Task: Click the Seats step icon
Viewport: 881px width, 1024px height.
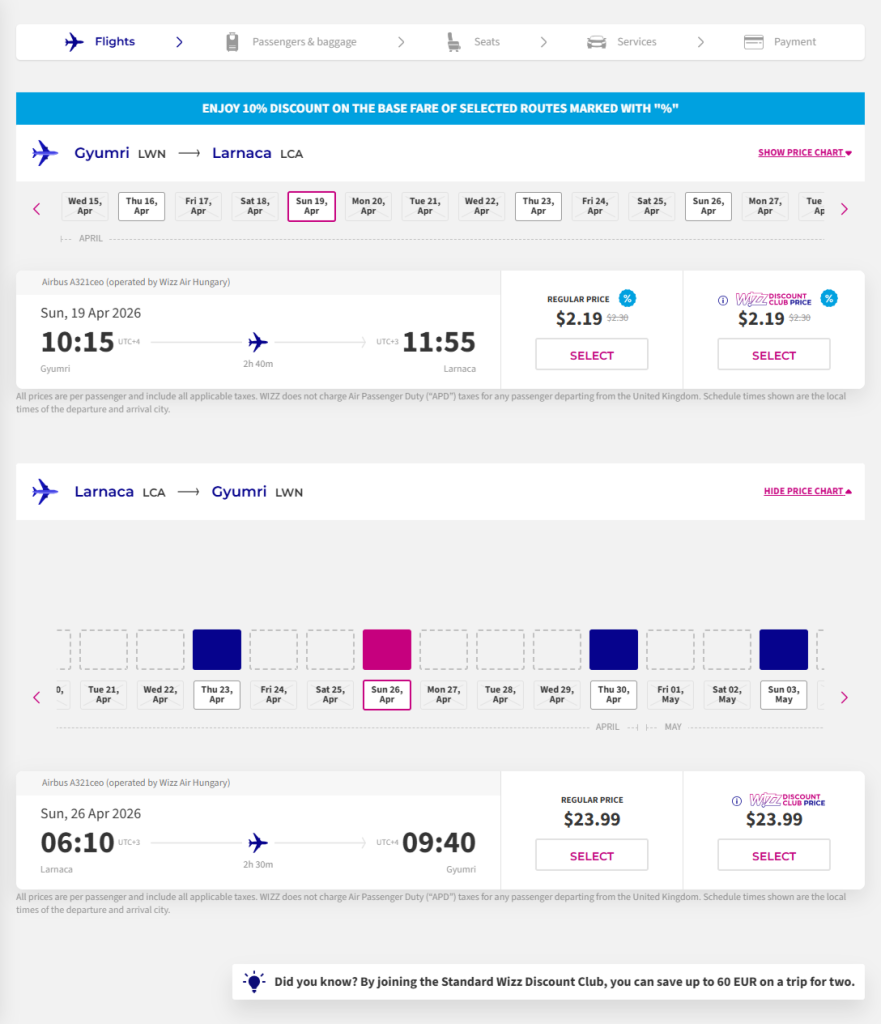Action: (454, 42)
